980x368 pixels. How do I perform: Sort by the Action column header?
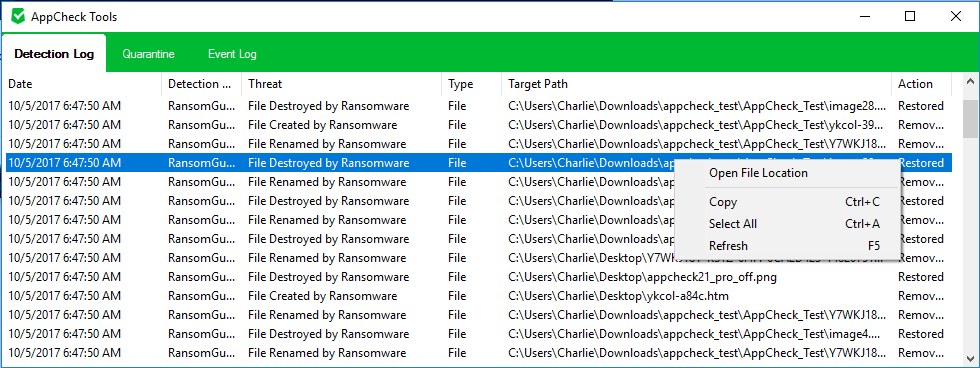pos(922,84)
